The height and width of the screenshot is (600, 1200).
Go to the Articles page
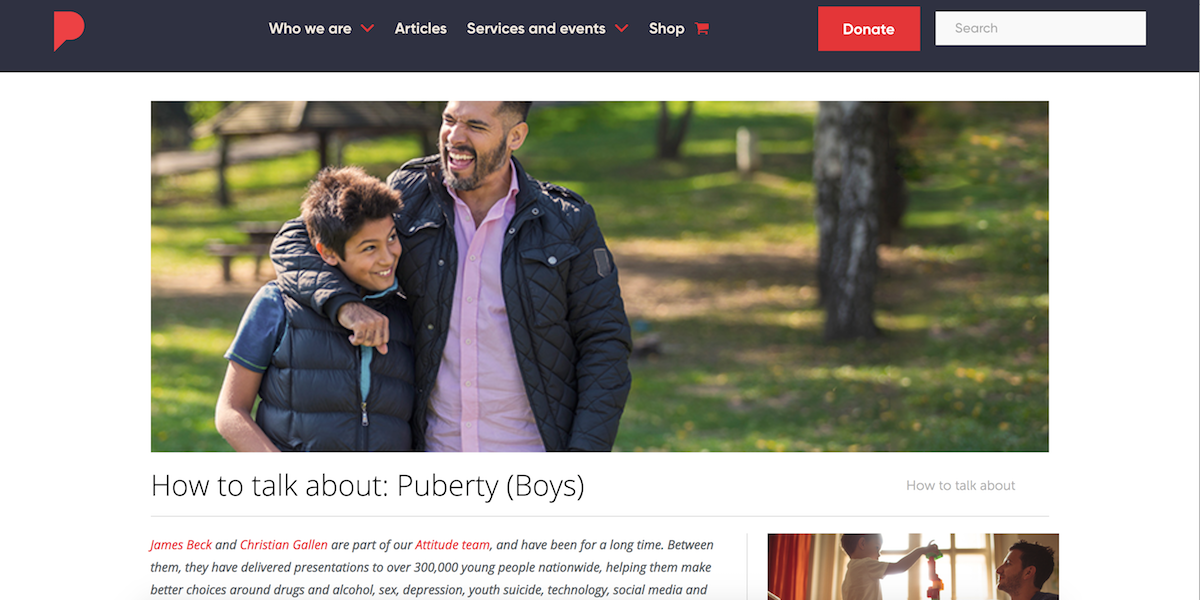pyautogui.click(x=421, y=28)
